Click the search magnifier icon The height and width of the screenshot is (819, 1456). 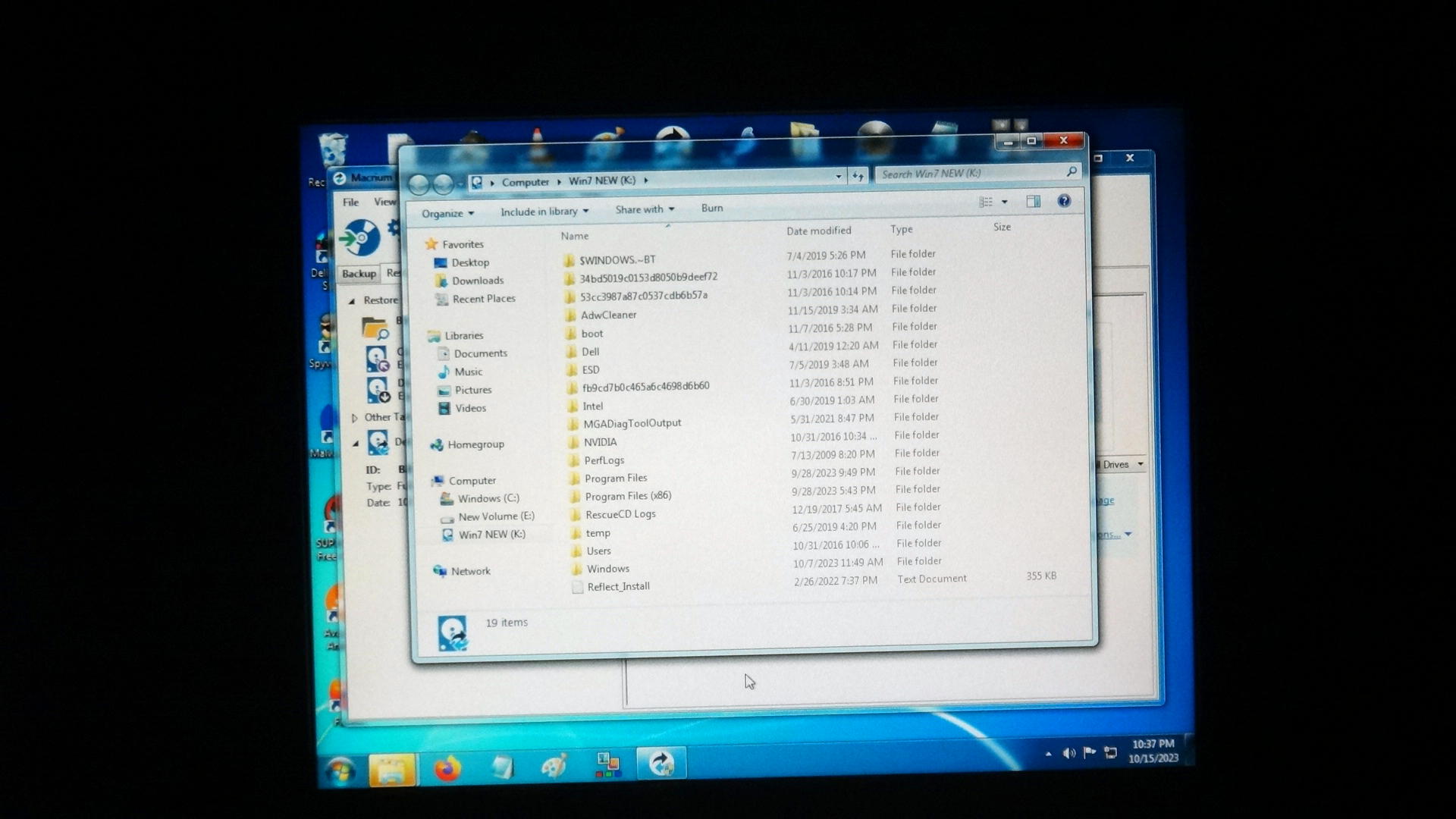pyautogui.click(x=1072, y=172)
